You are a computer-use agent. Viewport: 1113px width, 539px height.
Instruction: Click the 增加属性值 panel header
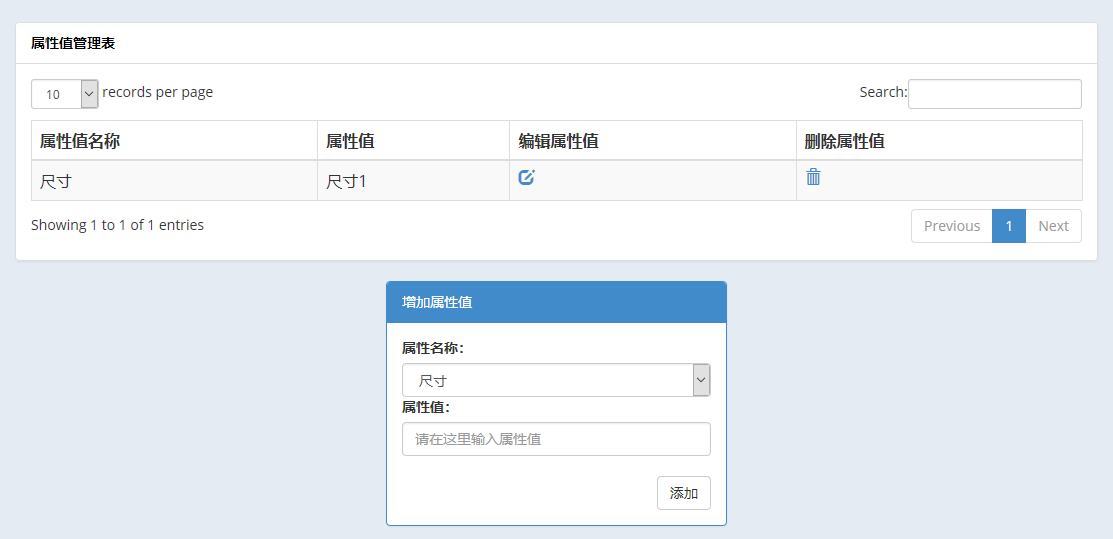[556, 302]
